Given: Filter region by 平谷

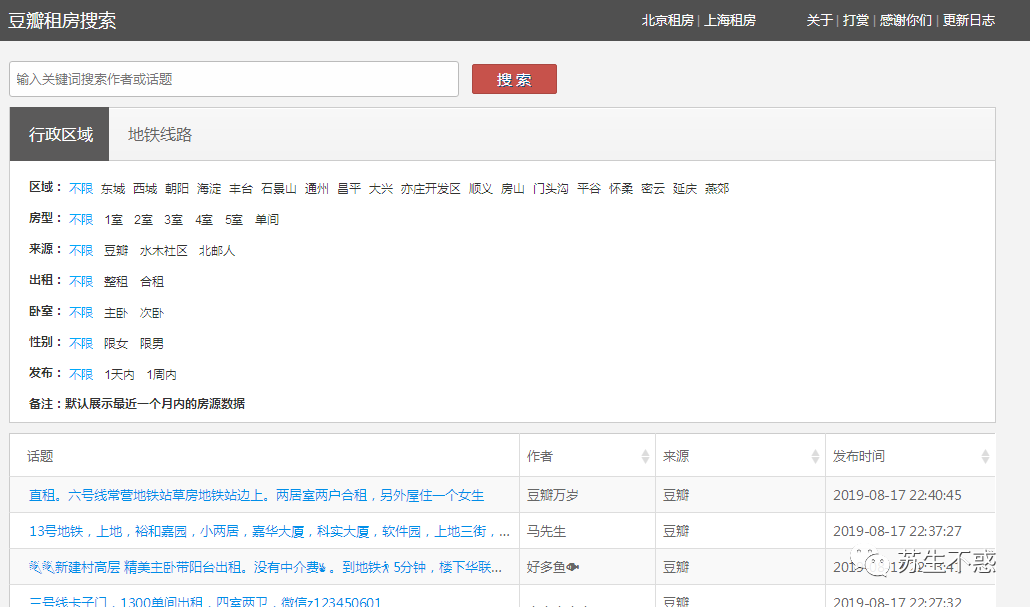Looking at the screenshot, I should [x=589, y=189].
